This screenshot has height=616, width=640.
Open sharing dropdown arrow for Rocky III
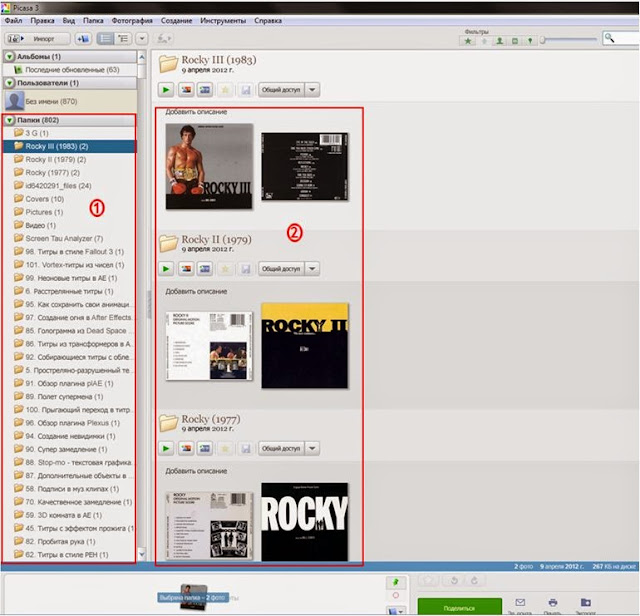coord(312,90)
